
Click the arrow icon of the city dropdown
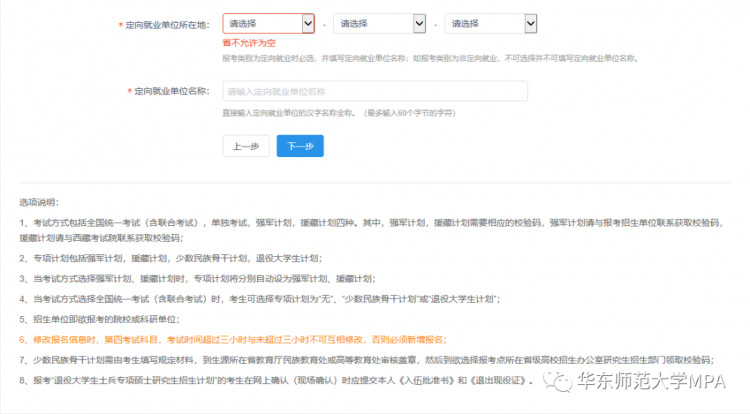419,24
